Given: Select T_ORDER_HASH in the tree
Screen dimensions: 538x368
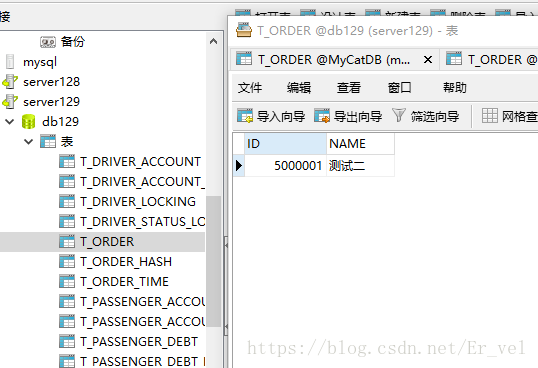Looking at the screenshot, I should tap(126, 262).
